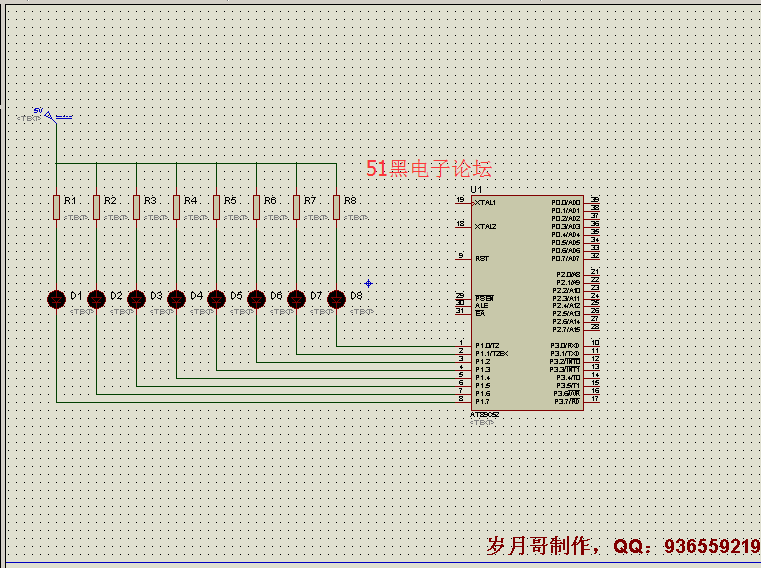The height and width of the screenshot is (568, 761).
Task: Click the EA pin label
Action: (x=480, y=314)
